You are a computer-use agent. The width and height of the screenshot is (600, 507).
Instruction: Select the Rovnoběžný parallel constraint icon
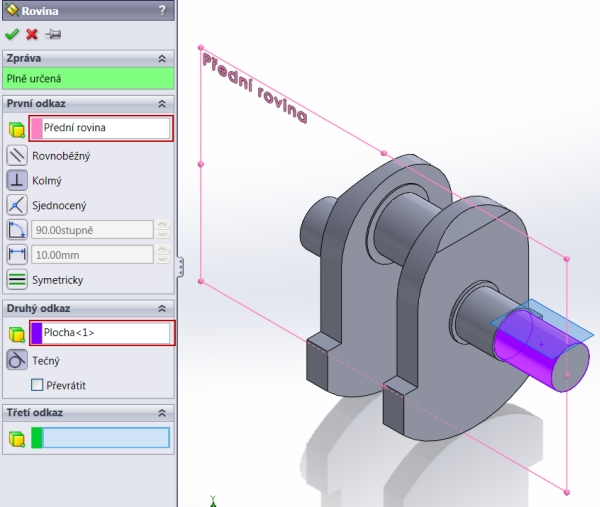[x=17, y=156]
